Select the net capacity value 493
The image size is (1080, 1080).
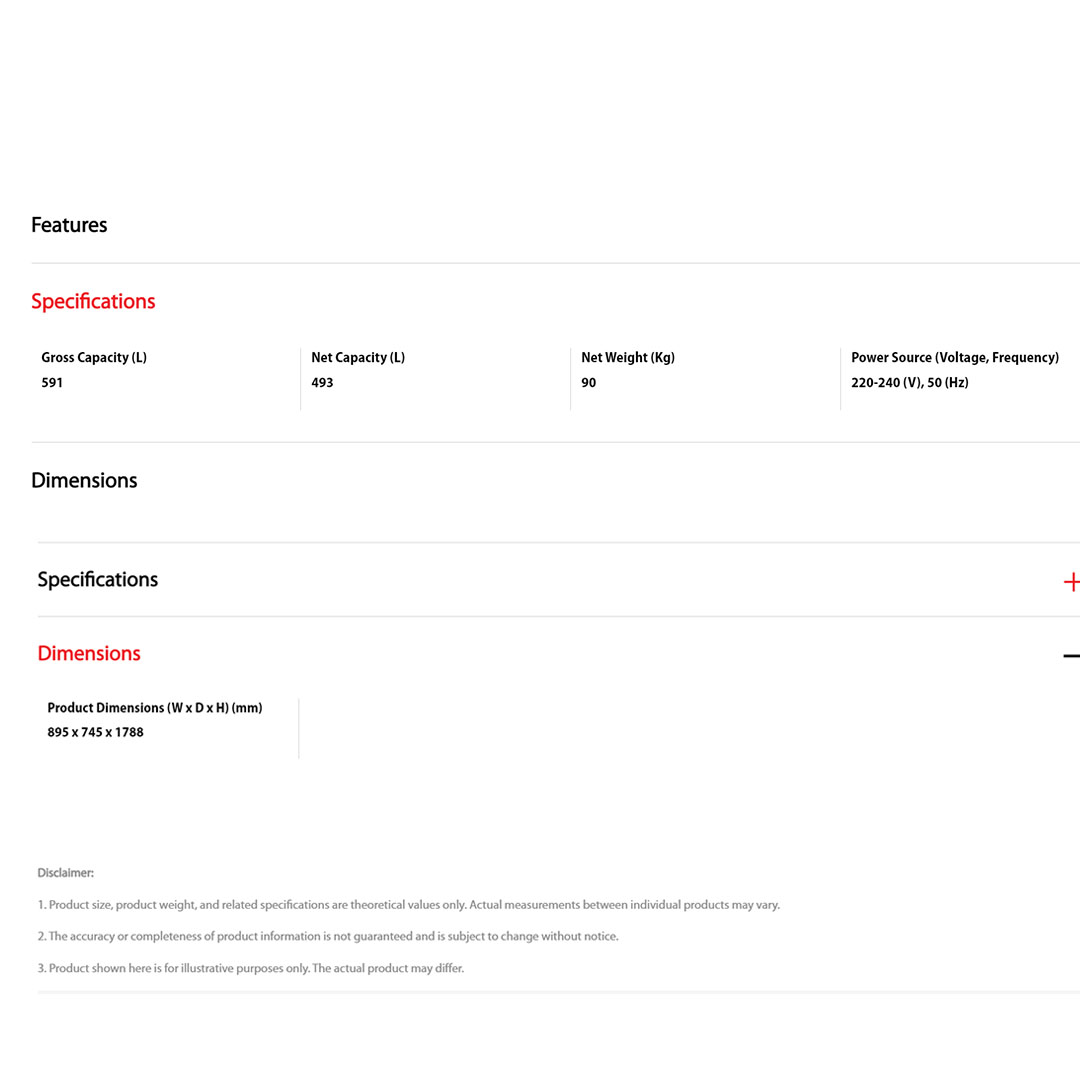(322, 383)
